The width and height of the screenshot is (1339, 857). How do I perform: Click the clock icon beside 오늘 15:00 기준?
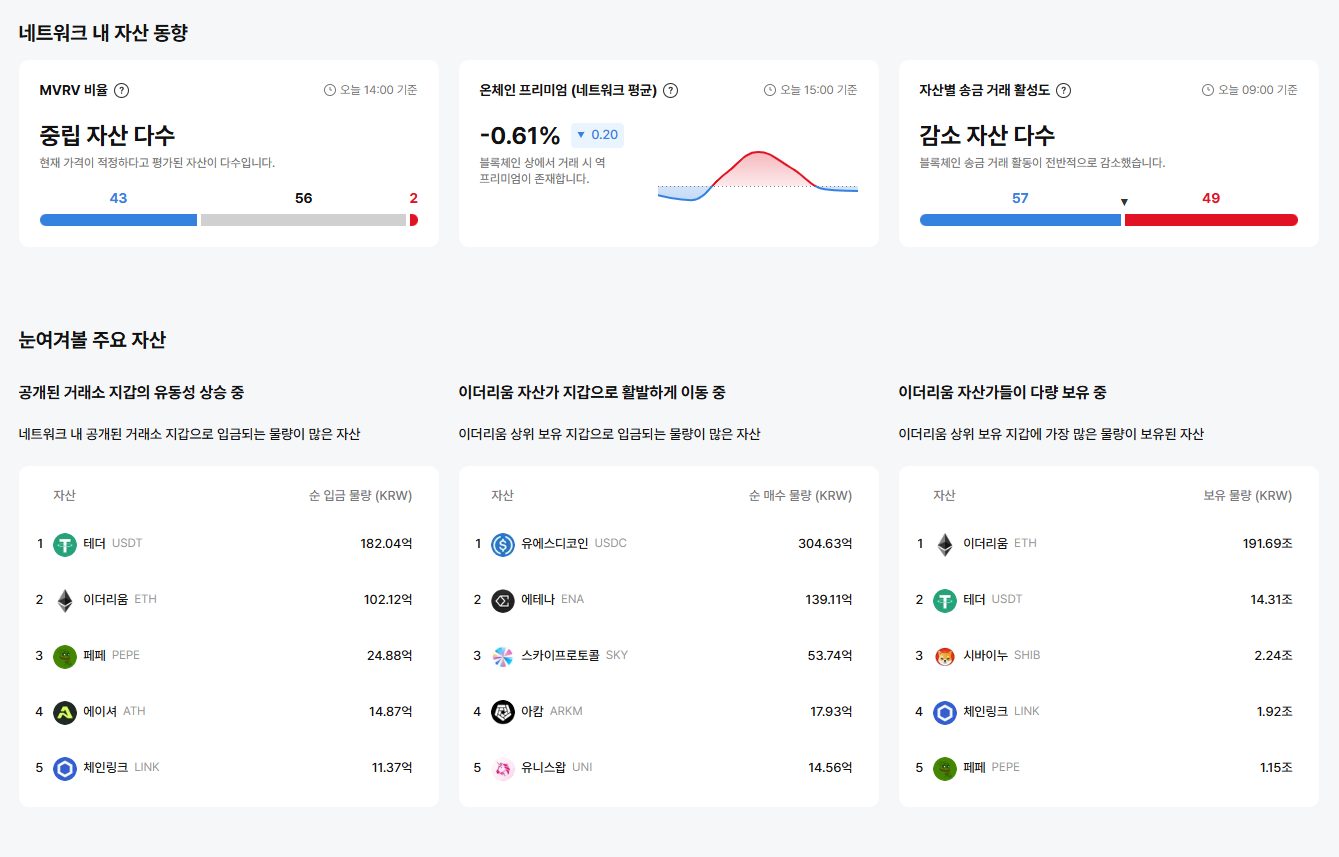[770, 90]
